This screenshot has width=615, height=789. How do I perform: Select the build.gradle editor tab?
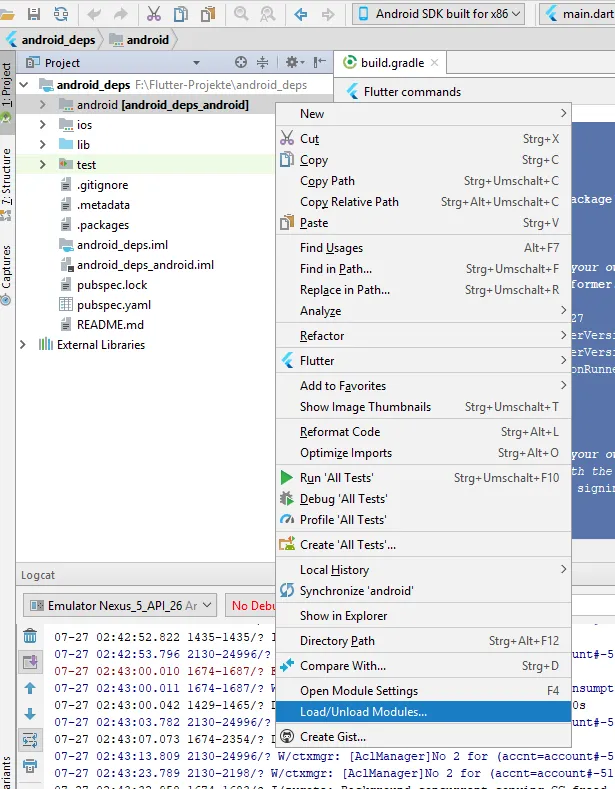(390, 62)
